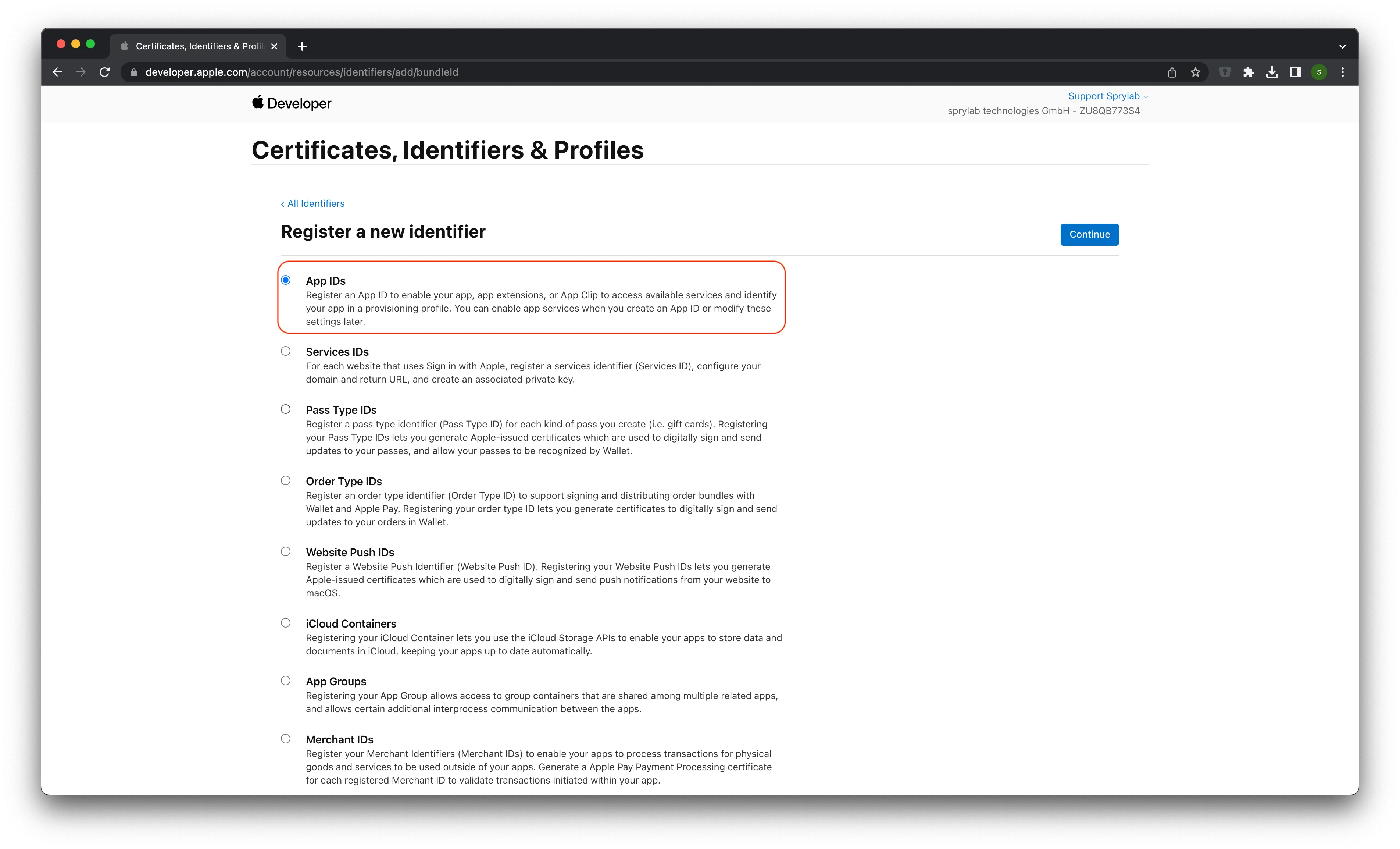Select the Services IDs radio button
The height and width of the screenshot is (849, 1400).
coord(286,351)
